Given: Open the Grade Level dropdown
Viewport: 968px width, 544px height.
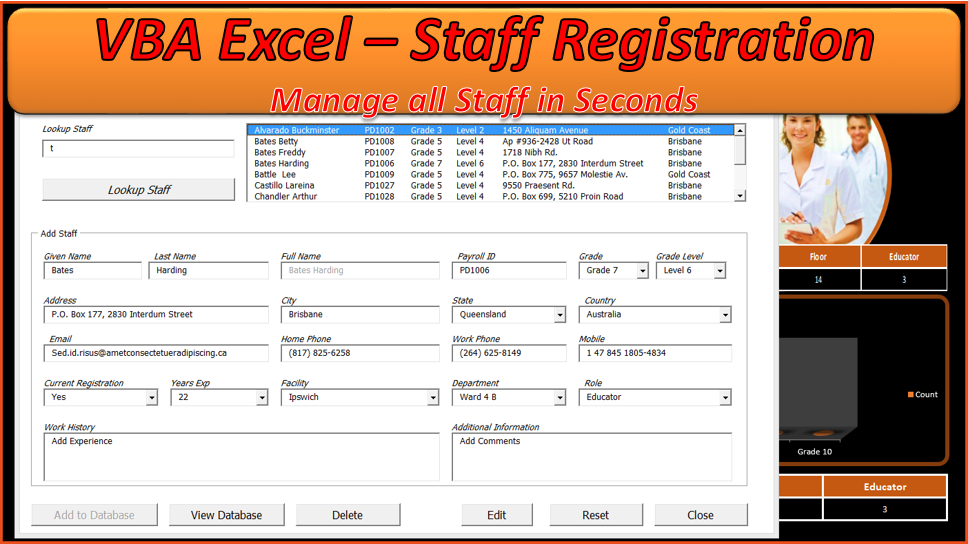Looking at the screenshot, I should click(720, 271).
